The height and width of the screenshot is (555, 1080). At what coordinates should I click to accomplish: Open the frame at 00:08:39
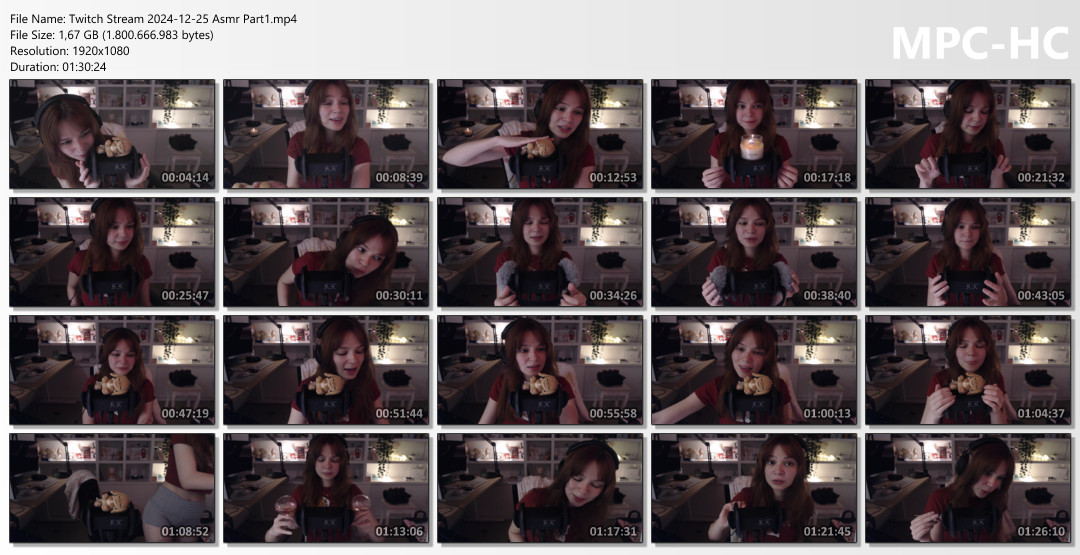pos(326,135)
